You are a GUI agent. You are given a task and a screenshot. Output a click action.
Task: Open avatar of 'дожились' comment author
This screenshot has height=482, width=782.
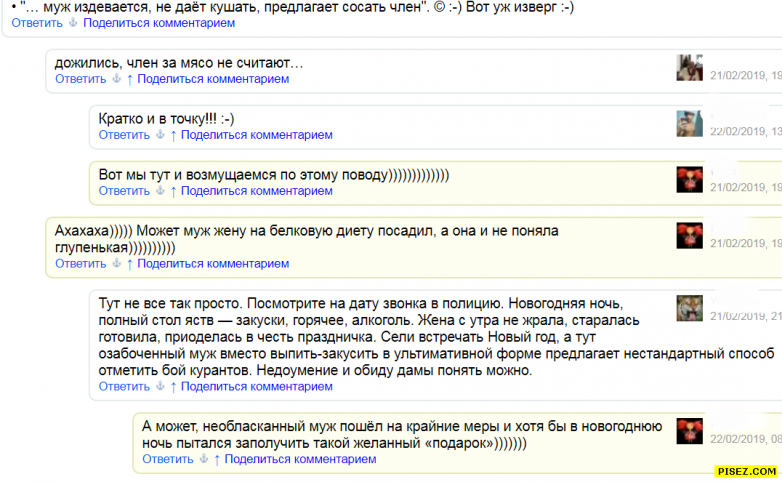pos(689,68)
